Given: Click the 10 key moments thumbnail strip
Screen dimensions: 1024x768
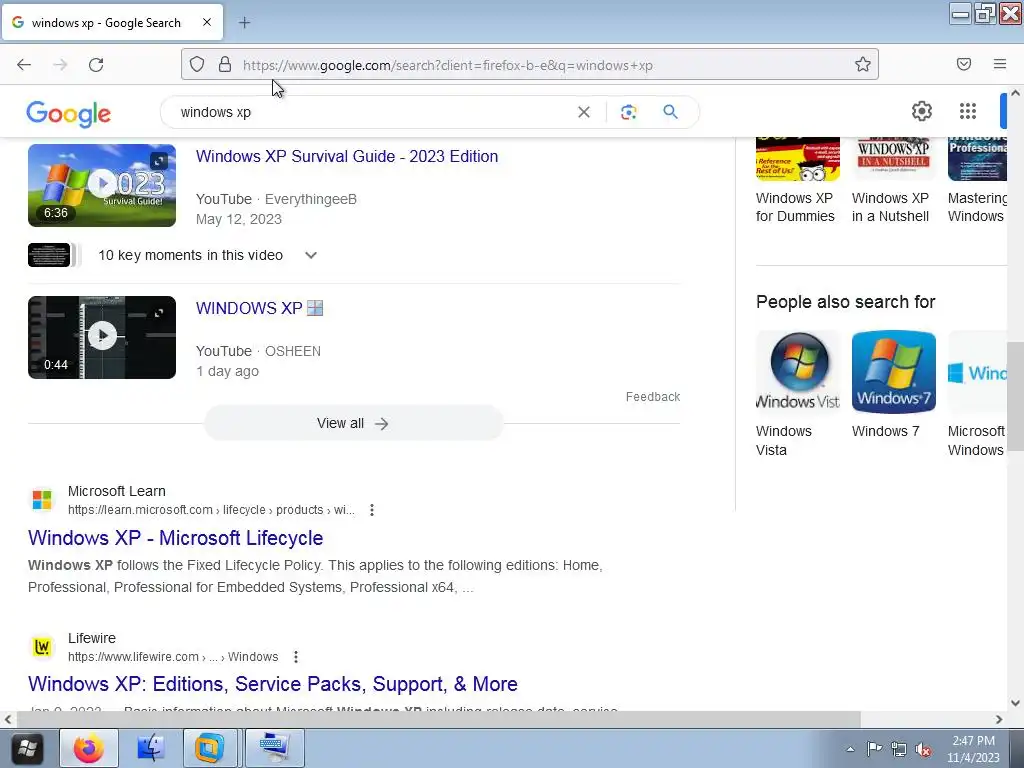Looking at the screenshot, I should coord(54,255).
